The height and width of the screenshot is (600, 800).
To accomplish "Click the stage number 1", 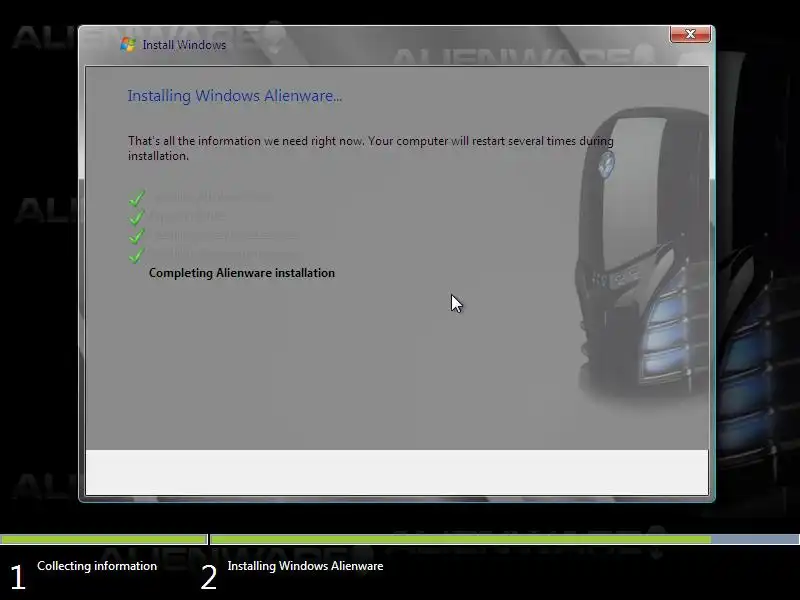I will click(x=18, y=578).
